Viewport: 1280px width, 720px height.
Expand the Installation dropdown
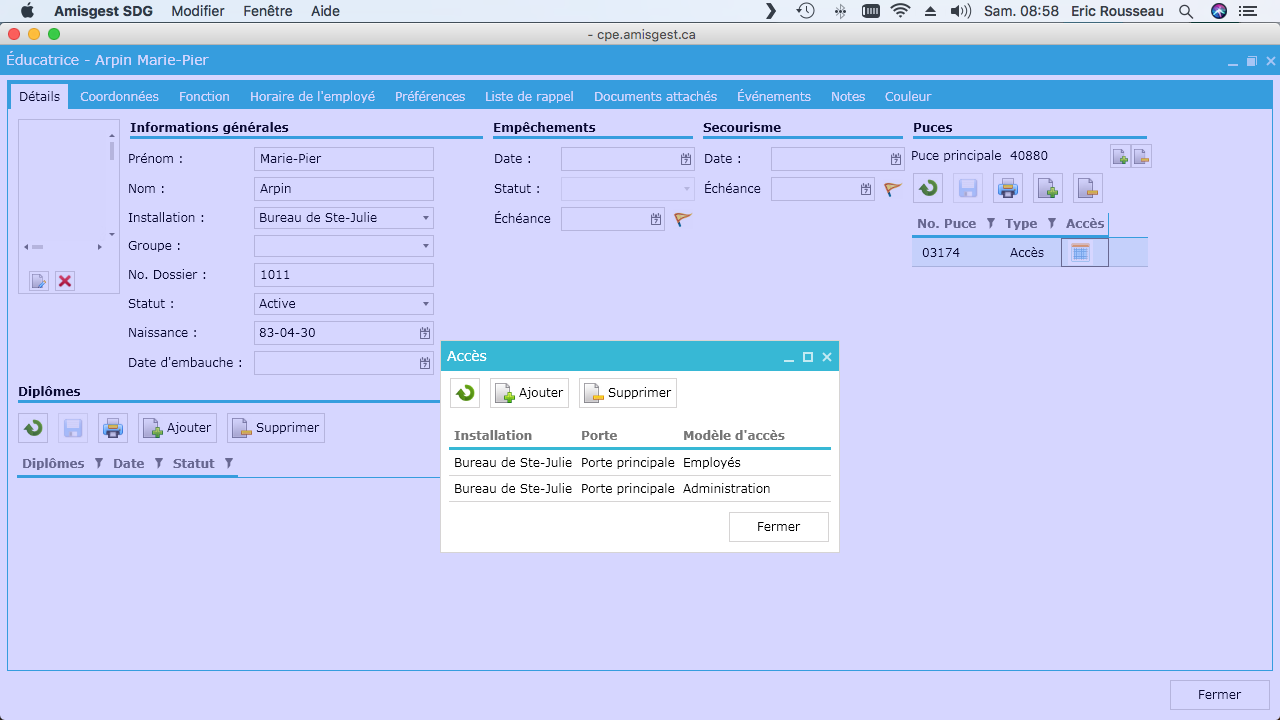(x=426, y=218)
